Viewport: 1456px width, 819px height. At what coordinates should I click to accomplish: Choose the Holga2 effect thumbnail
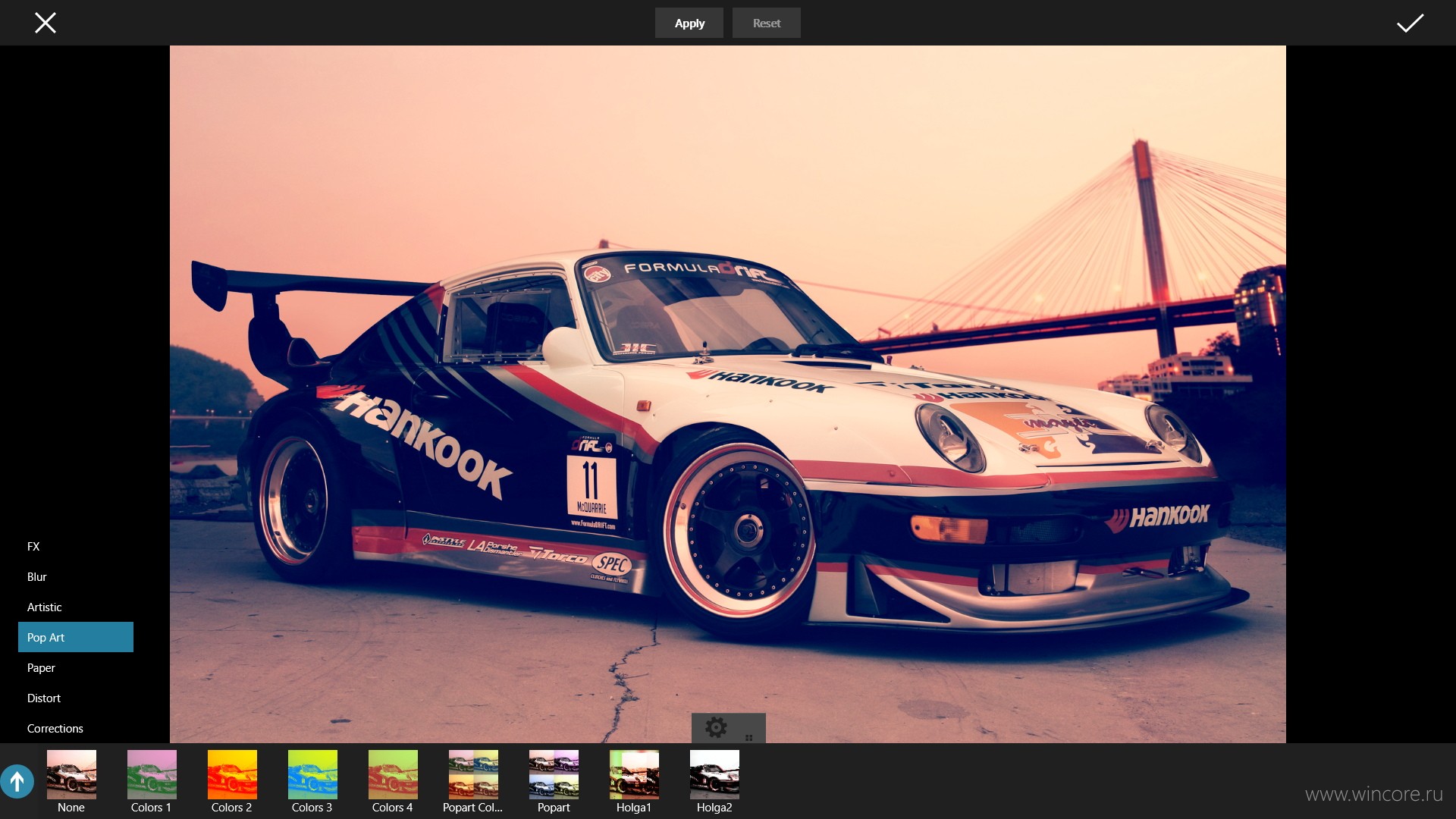click(x=714, y=774)
